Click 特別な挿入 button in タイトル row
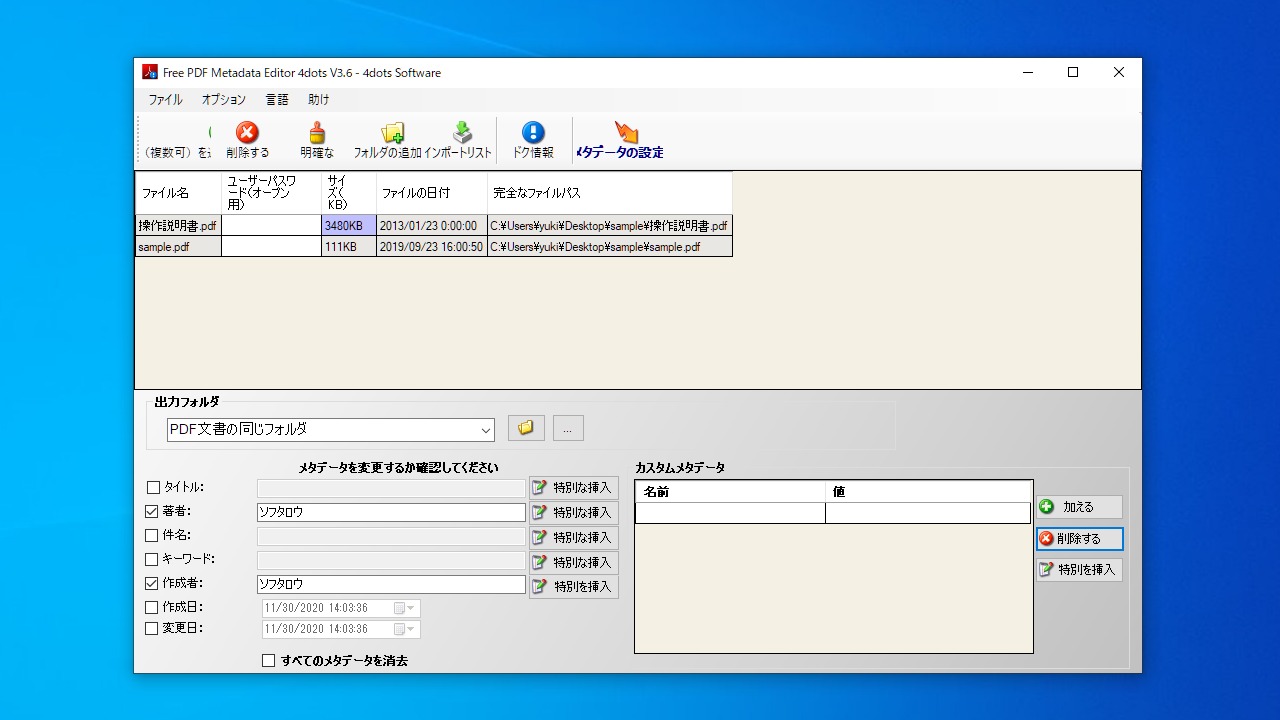 [574, 488]
